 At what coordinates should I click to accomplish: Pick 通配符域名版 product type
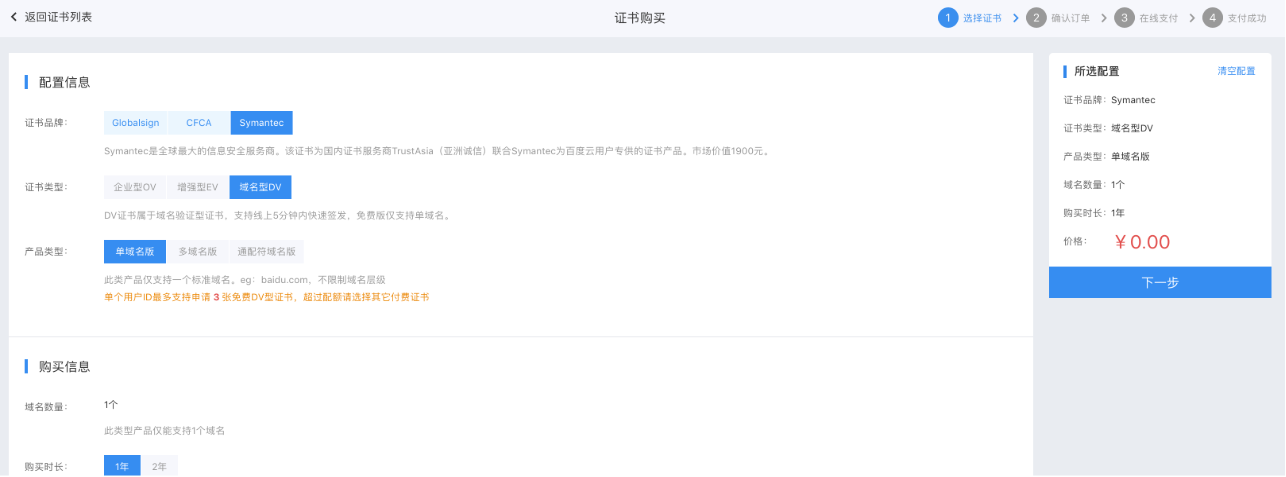pos(266,252)
